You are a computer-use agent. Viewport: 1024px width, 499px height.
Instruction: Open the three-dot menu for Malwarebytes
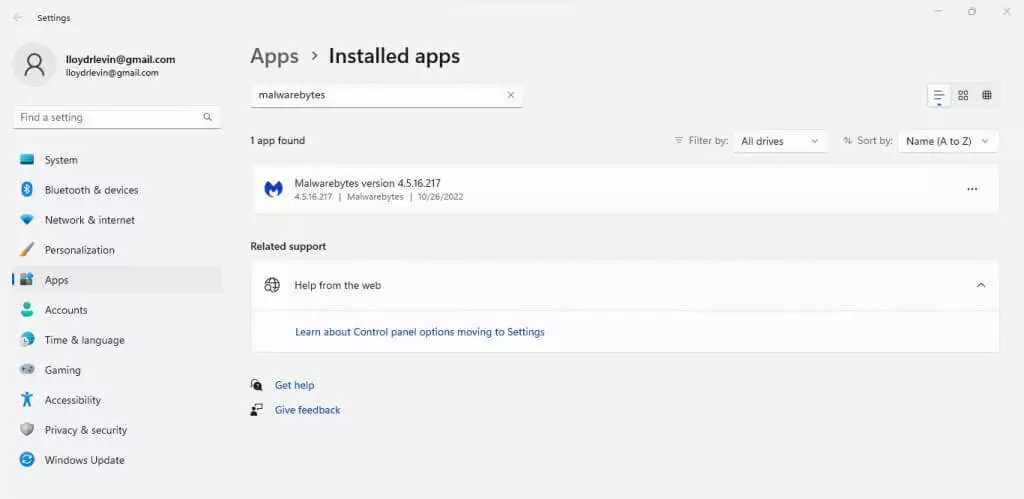[972, 189]
